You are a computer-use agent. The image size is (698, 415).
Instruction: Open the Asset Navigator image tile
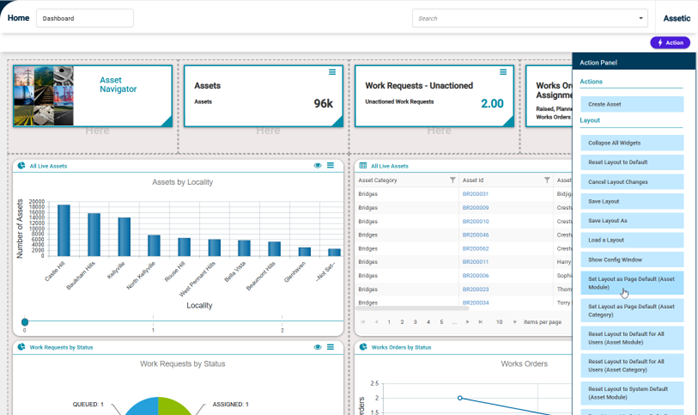point(92,96)
